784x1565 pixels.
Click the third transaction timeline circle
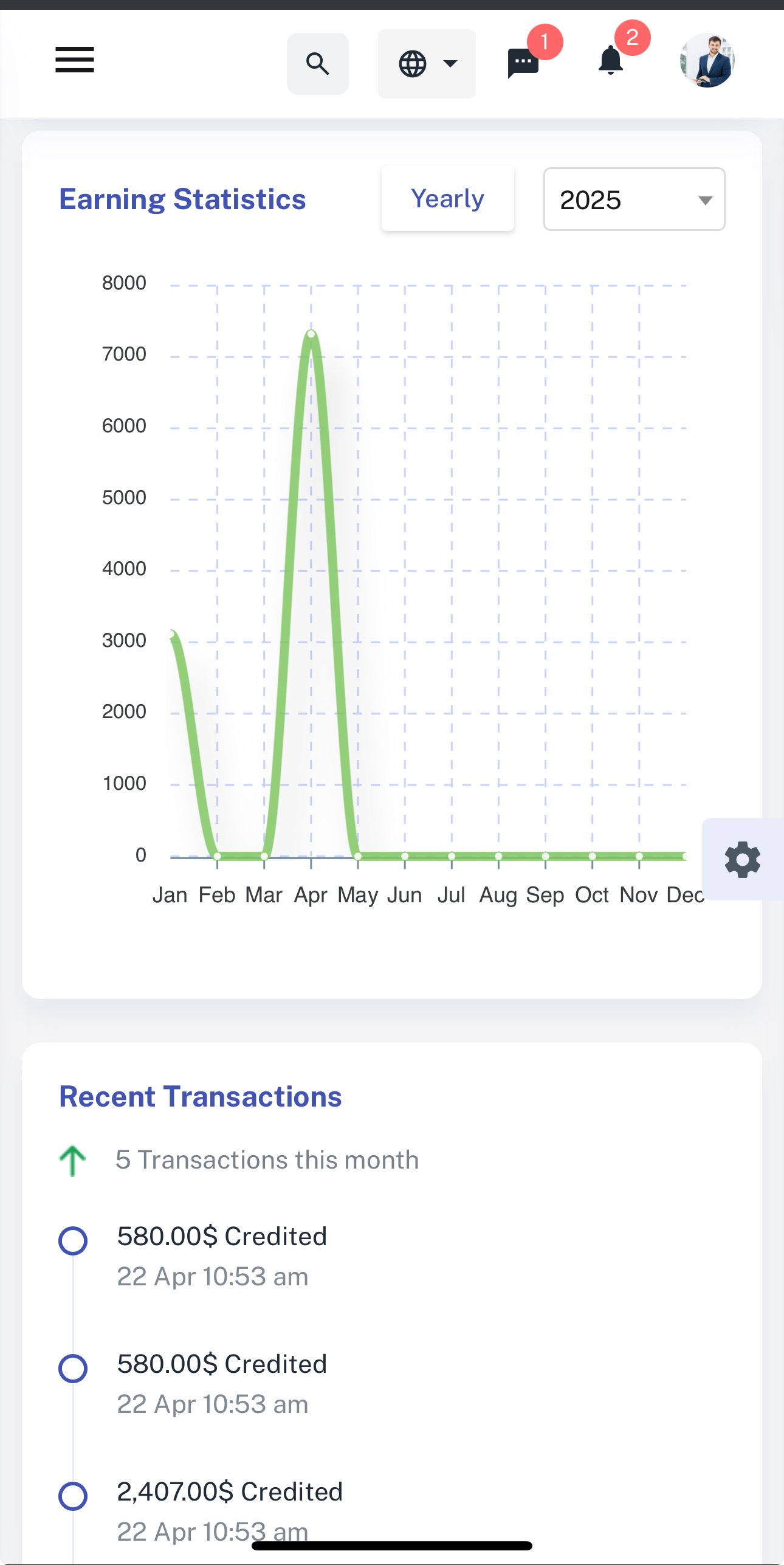pos(73,1496)
